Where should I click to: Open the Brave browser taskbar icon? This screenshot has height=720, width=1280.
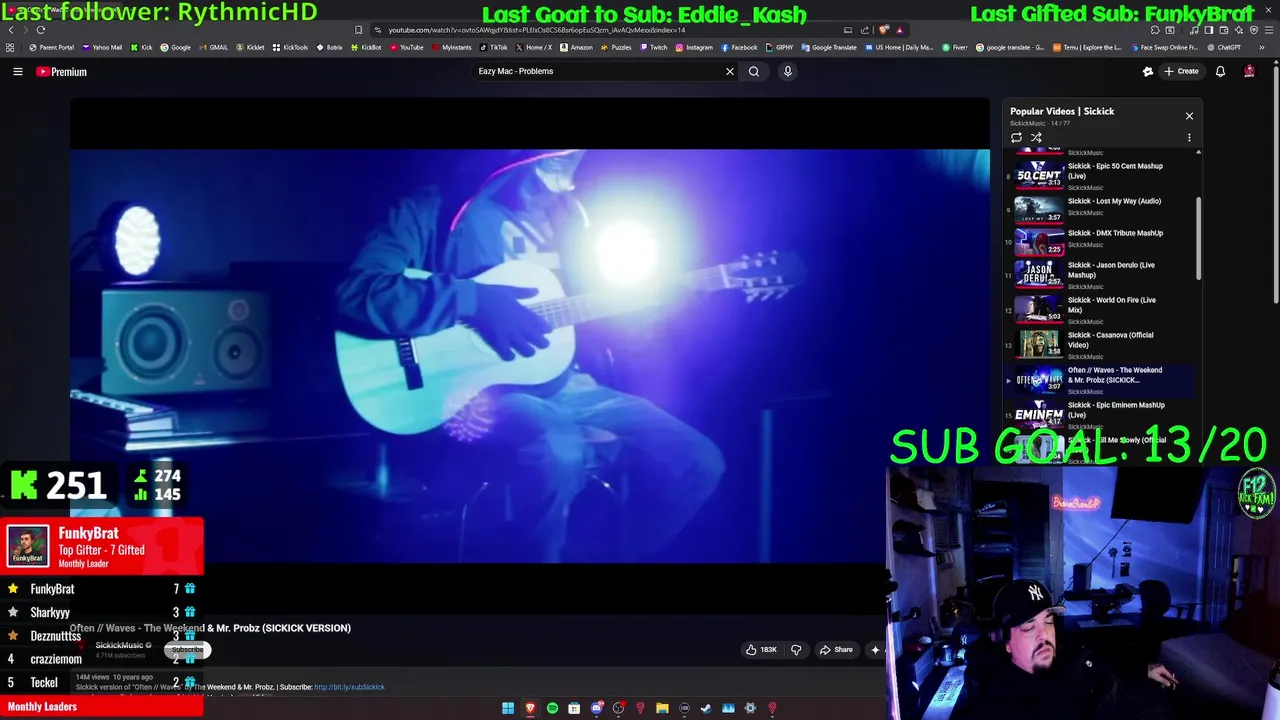tap(530, 708)
